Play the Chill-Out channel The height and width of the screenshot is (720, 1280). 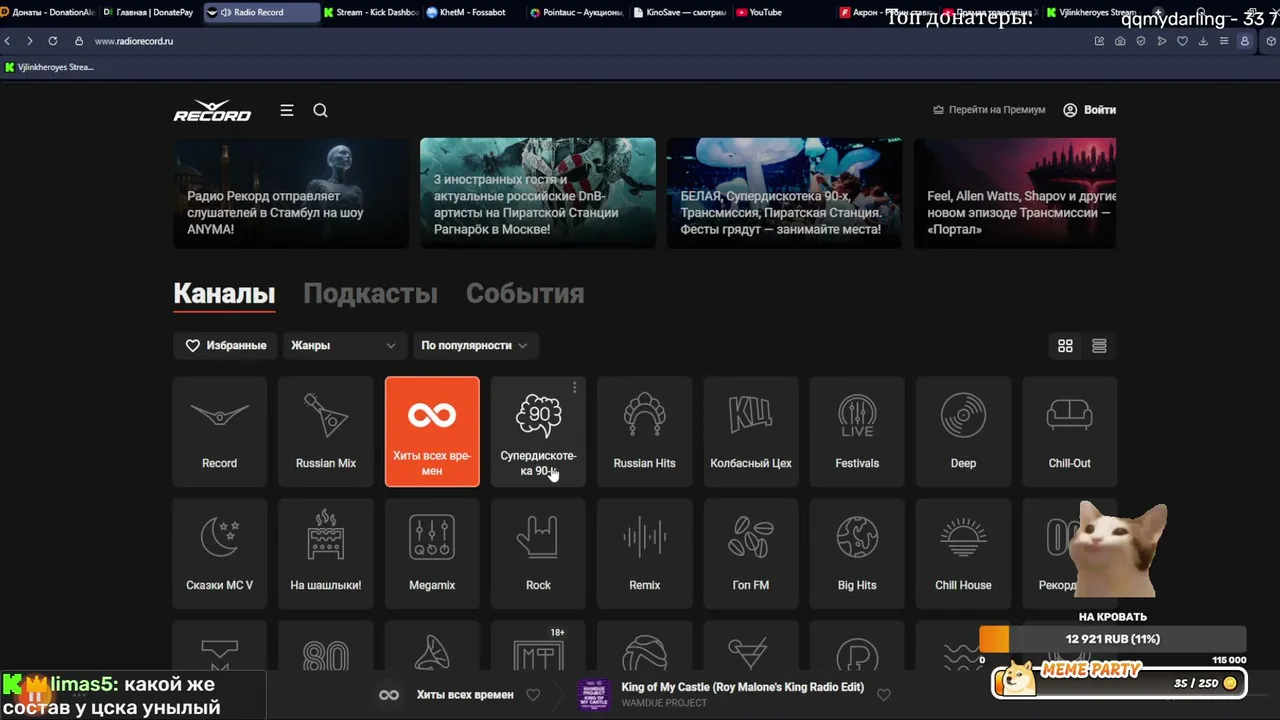pos(1070,431)
